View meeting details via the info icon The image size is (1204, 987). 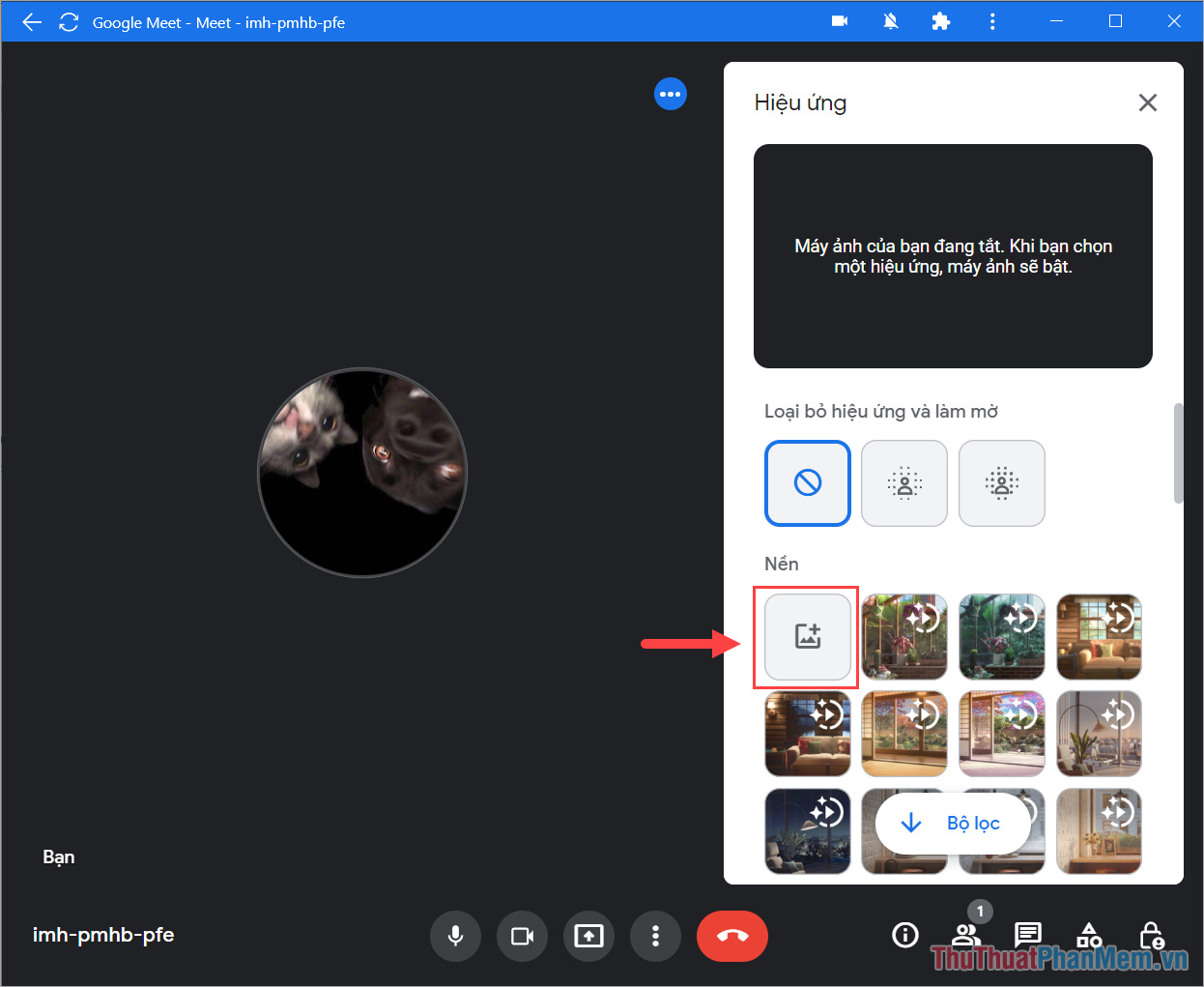pyautogui.click(x=904, y=935)
